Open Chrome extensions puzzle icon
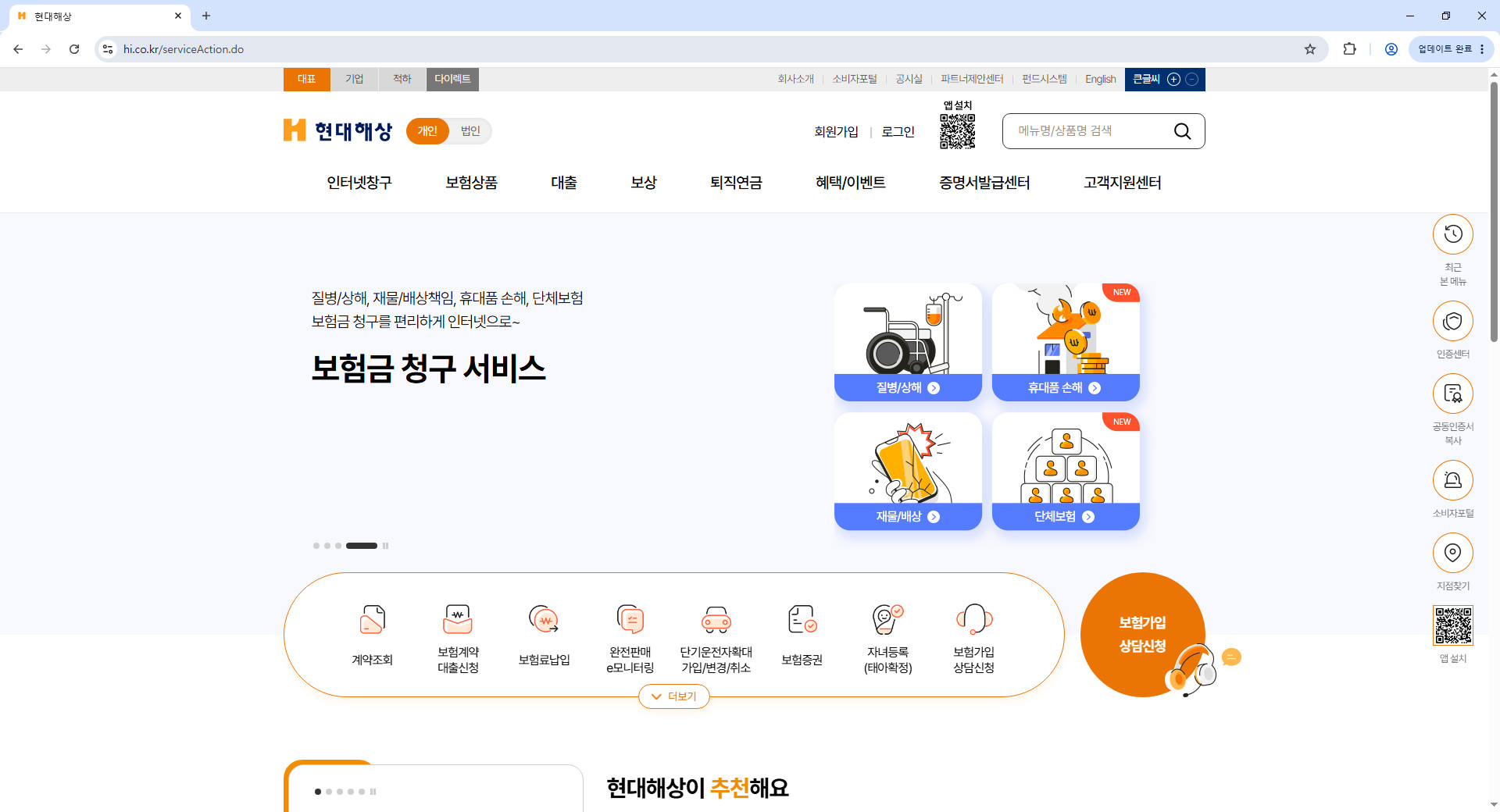 click(x=1349, y=49)
